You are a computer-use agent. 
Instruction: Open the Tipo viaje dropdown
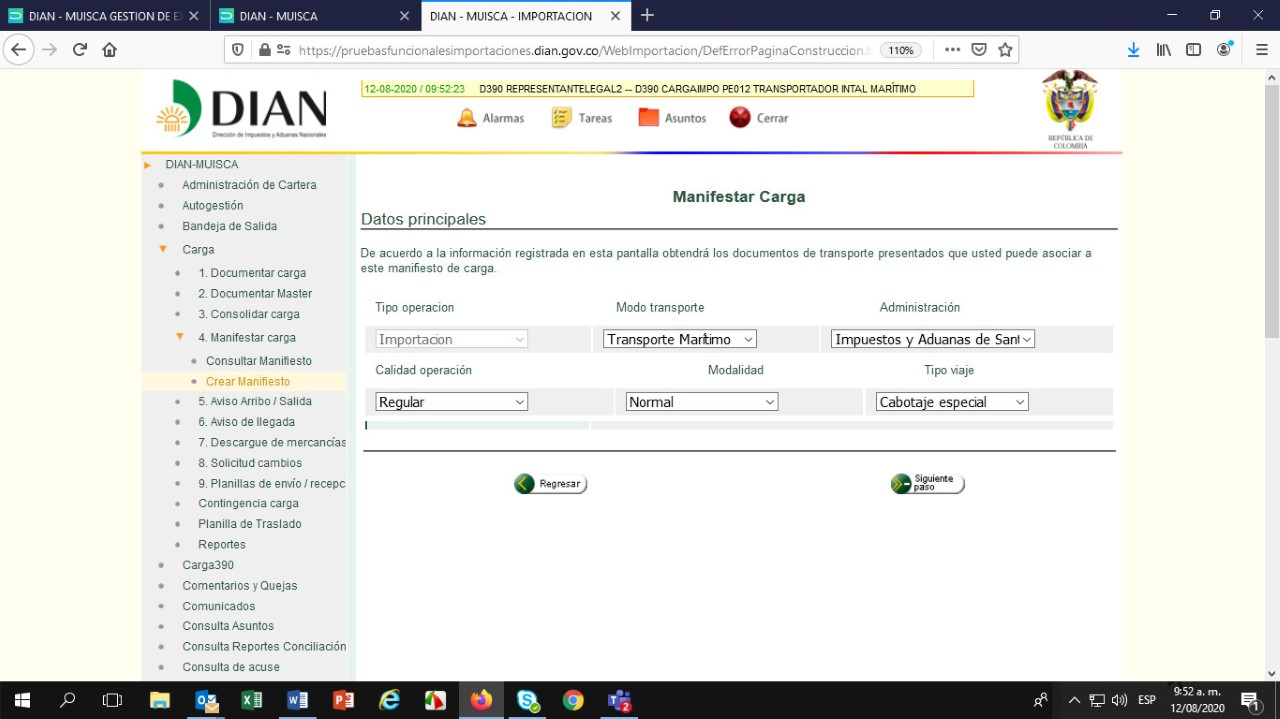pyautogui.click(x=951, y=402)
